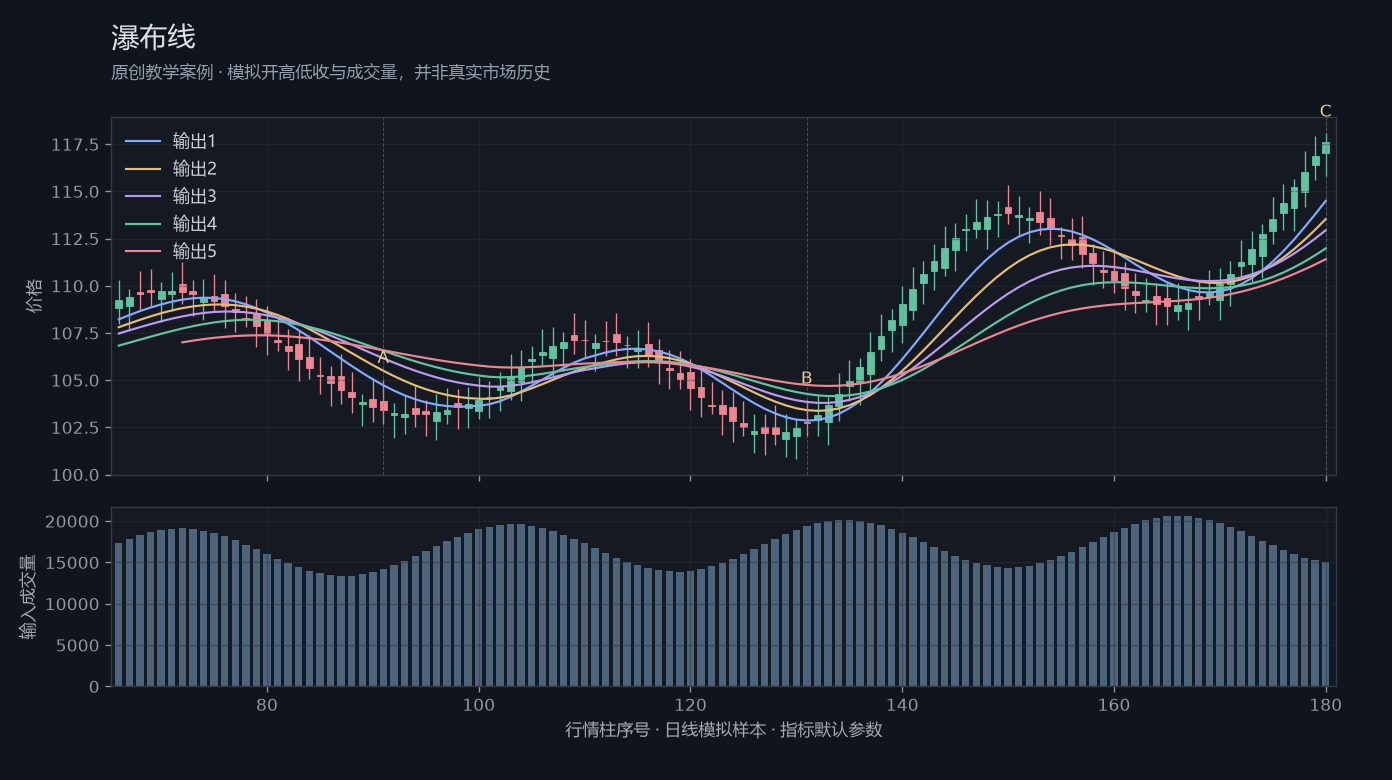Screen dimensions: 1392x780
Task: Click x-axis tick 120
Action: 690,704
